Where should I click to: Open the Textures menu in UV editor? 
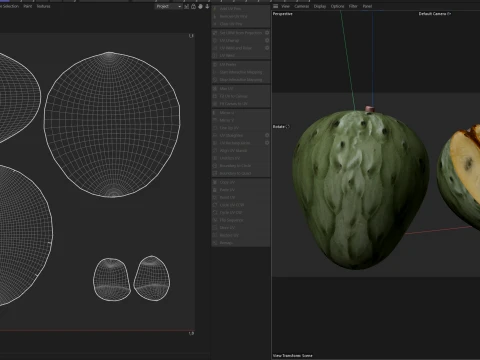[43, 6]
